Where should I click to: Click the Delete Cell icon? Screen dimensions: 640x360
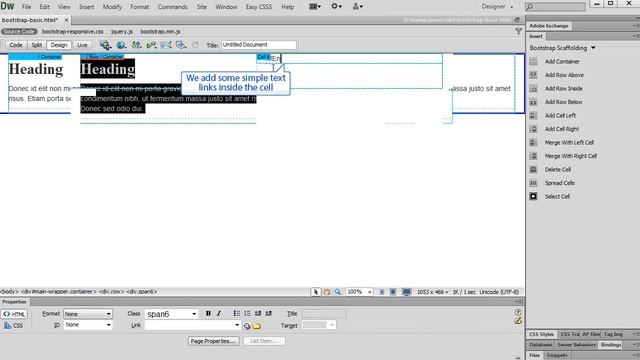click(533, 169)
